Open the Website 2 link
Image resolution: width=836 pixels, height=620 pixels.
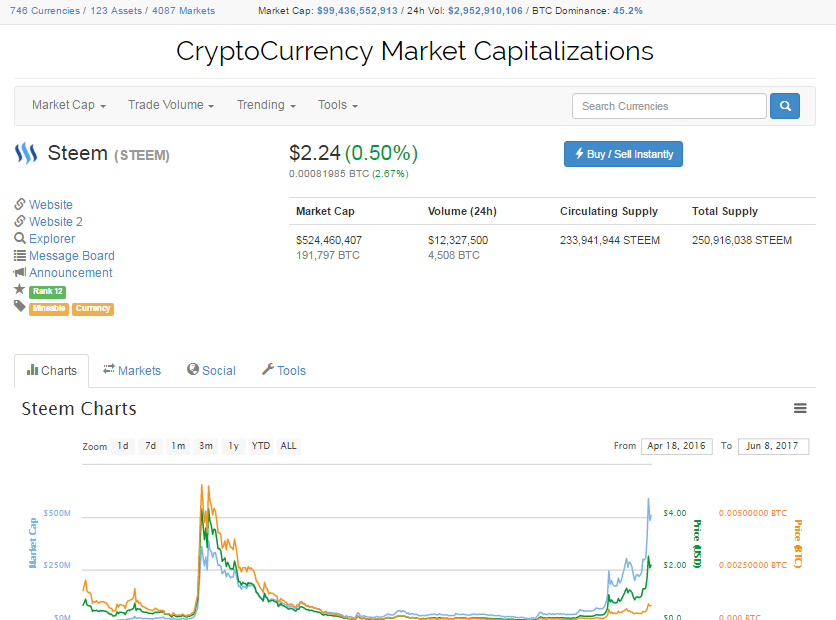[56, 222]
